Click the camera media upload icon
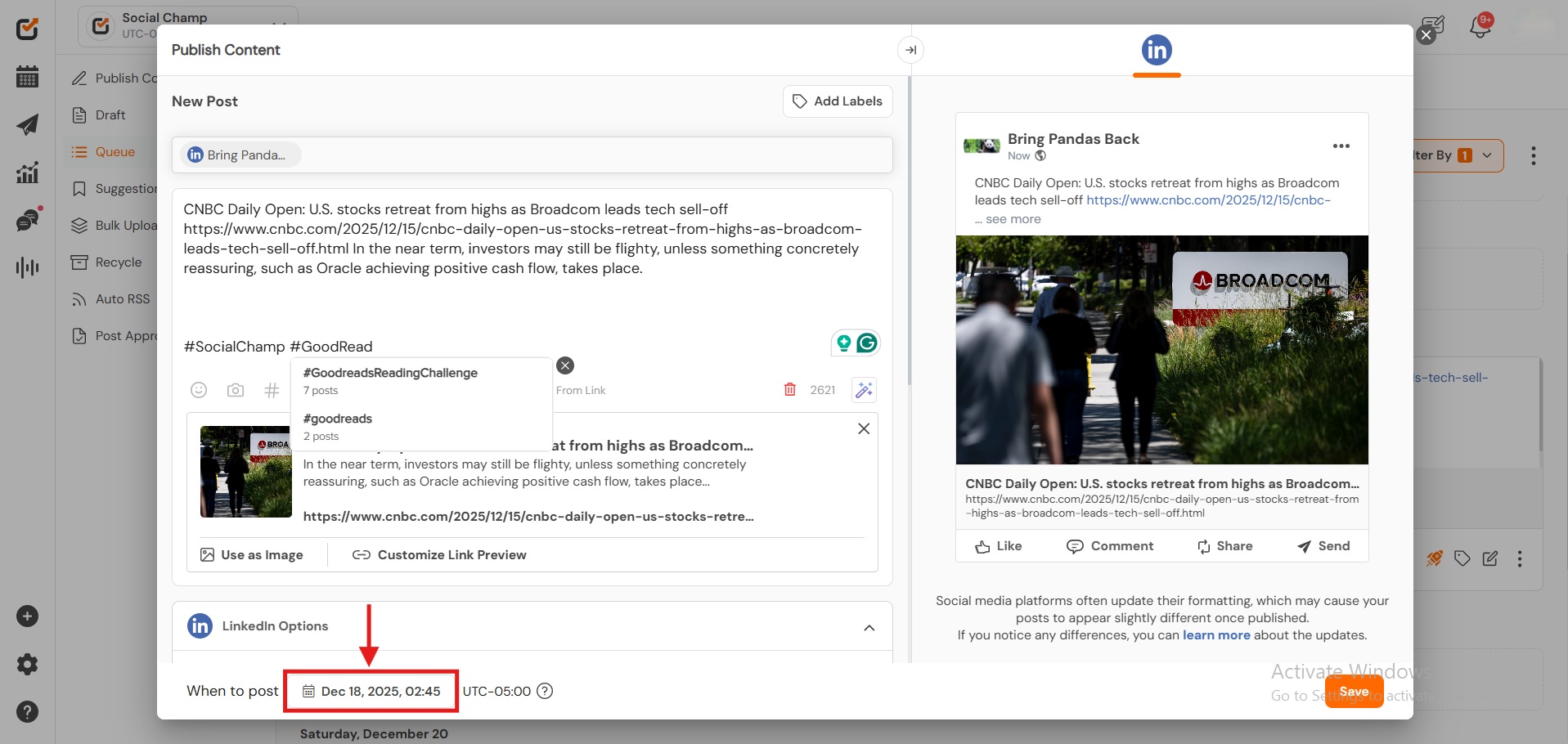Viewport: 1568px width, 744px height. click(236, 390)
